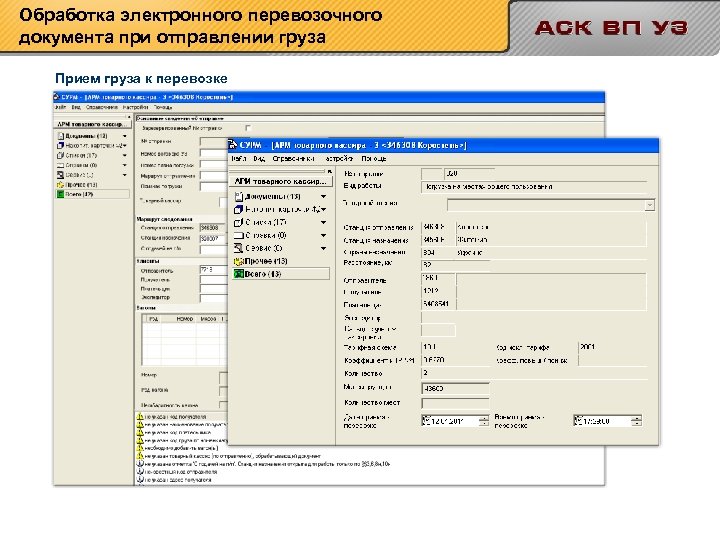Click the Справки (0) icon in back window
Screen dimensions: 720x540
pyautogui.click(x=61, y=165)
